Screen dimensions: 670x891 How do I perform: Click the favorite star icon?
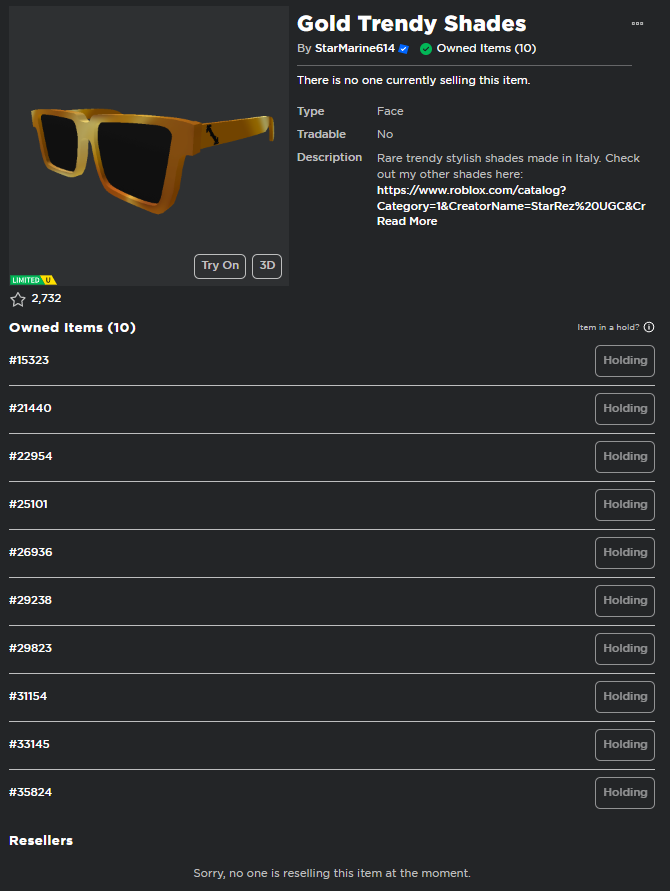pyautogui.click(x=18, y=299)
